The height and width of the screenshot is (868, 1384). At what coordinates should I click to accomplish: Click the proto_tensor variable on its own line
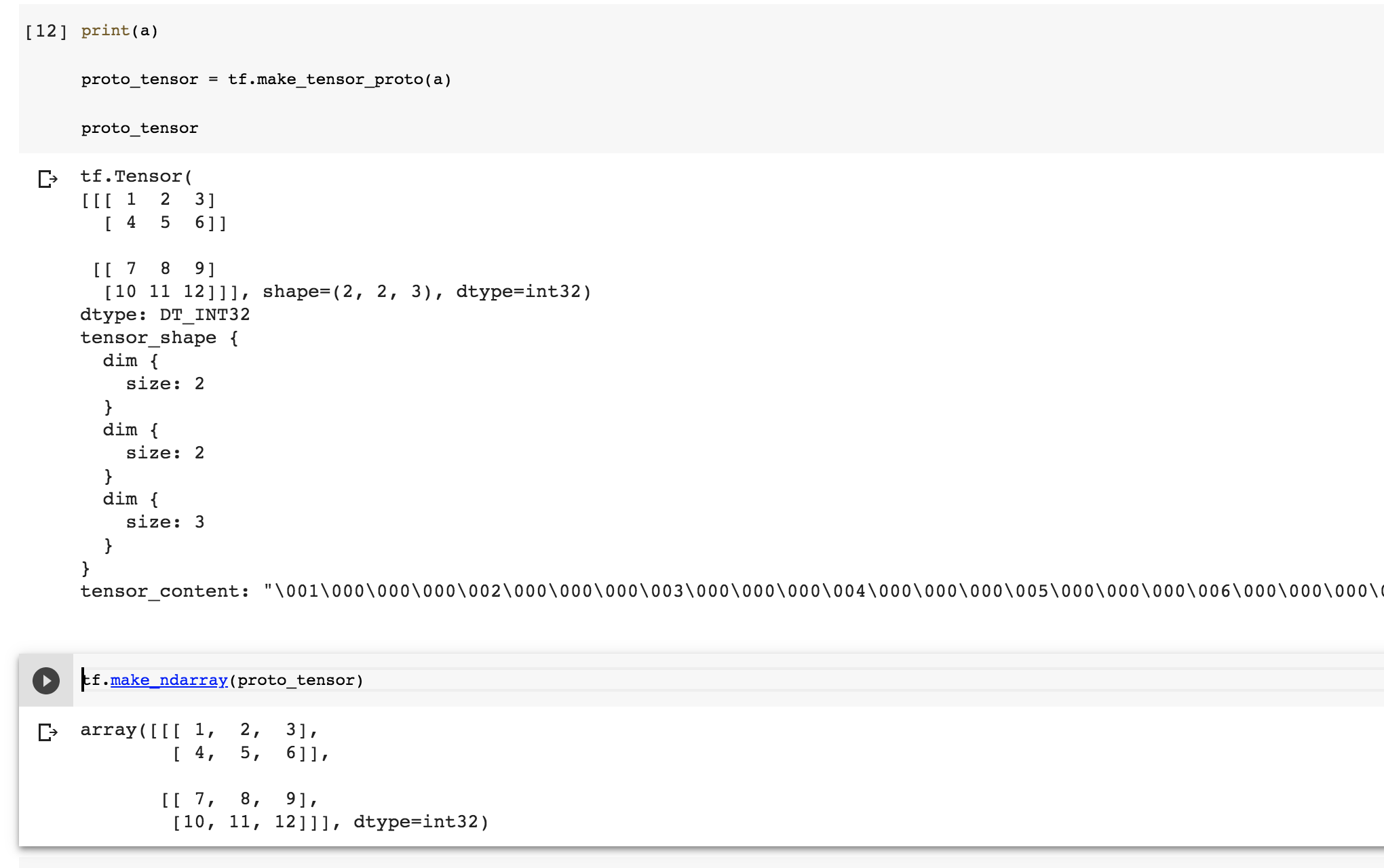click(x=139, y=127)
